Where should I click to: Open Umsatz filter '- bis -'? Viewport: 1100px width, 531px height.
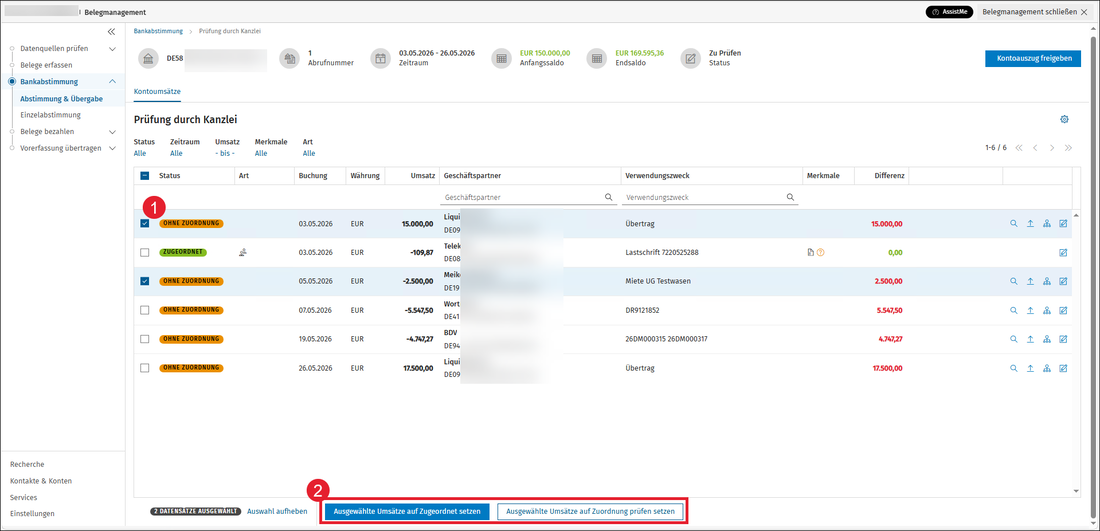225,153
